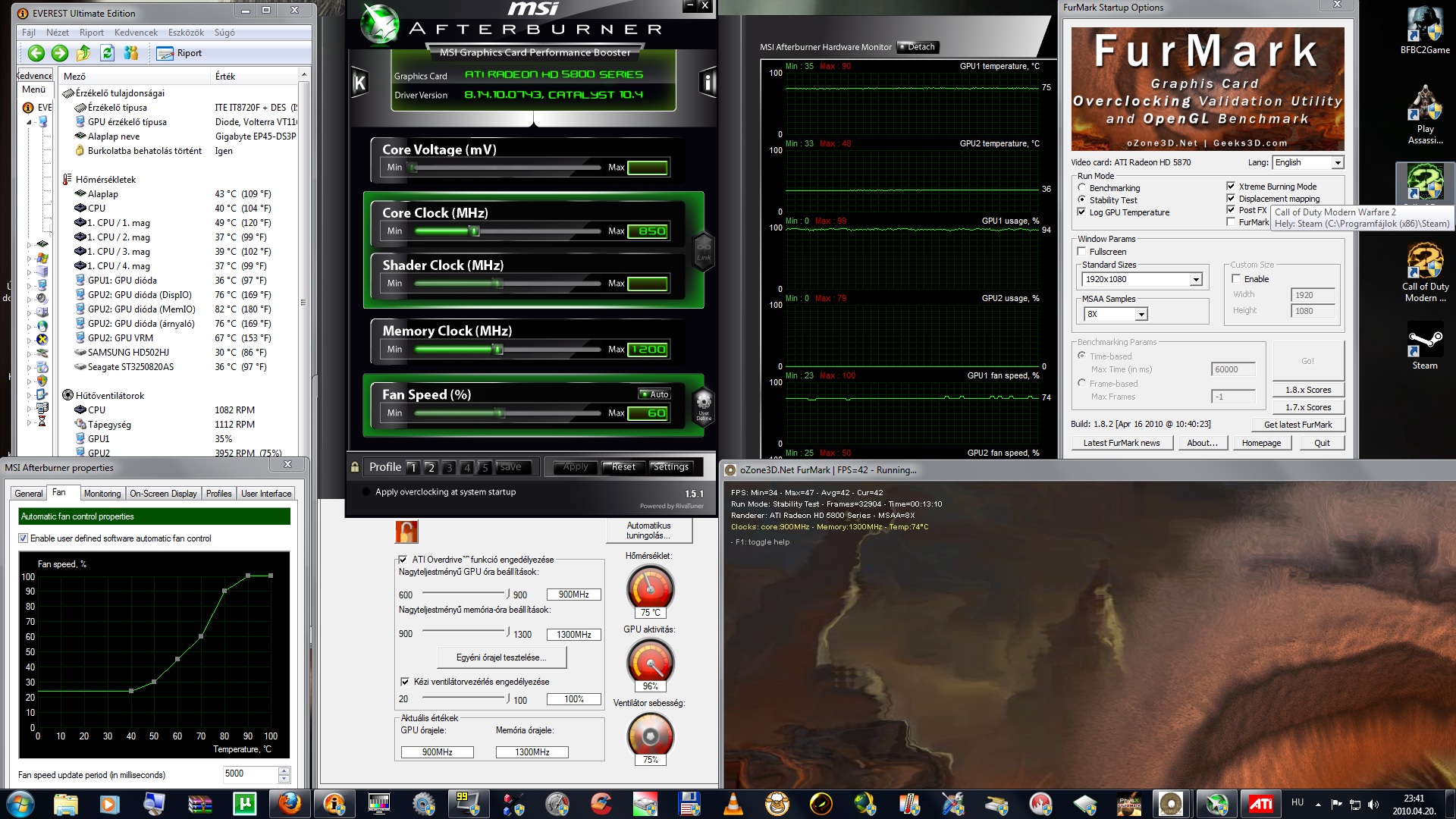Open Settings button in Afterburner
This screenshot has height=819, width=1456.
click(671, 467)
